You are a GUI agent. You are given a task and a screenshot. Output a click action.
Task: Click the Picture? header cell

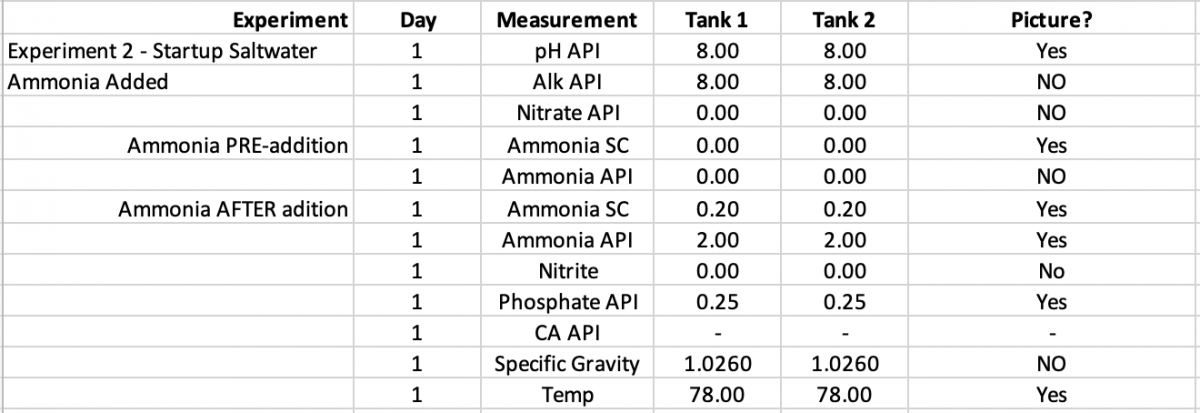pyautogui.click(x=1051, y=19)
